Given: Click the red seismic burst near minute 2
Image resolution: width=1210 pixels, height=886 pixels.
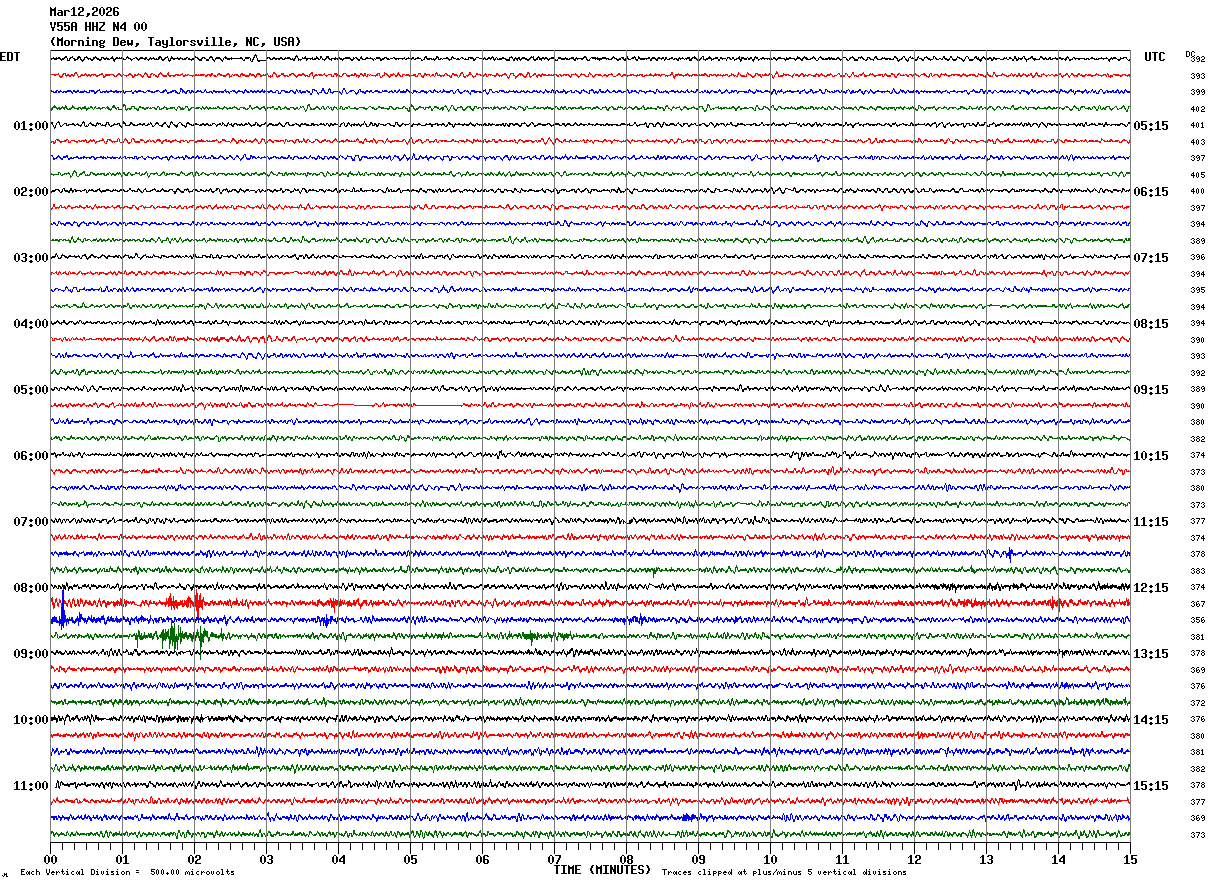Looking at the screenshot, I should click(196, 602).
